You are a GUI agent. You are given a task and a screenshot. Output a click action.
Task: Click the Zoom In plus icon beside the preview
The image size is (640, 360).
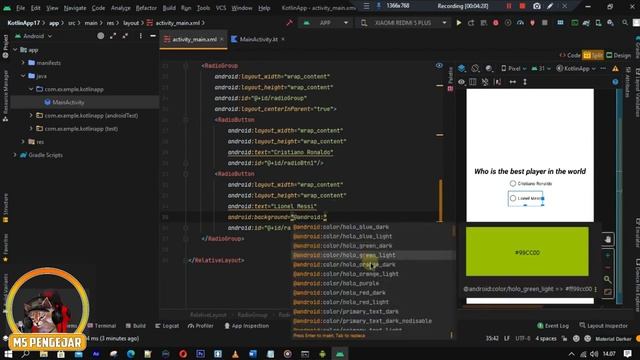[x=608, y=255]
